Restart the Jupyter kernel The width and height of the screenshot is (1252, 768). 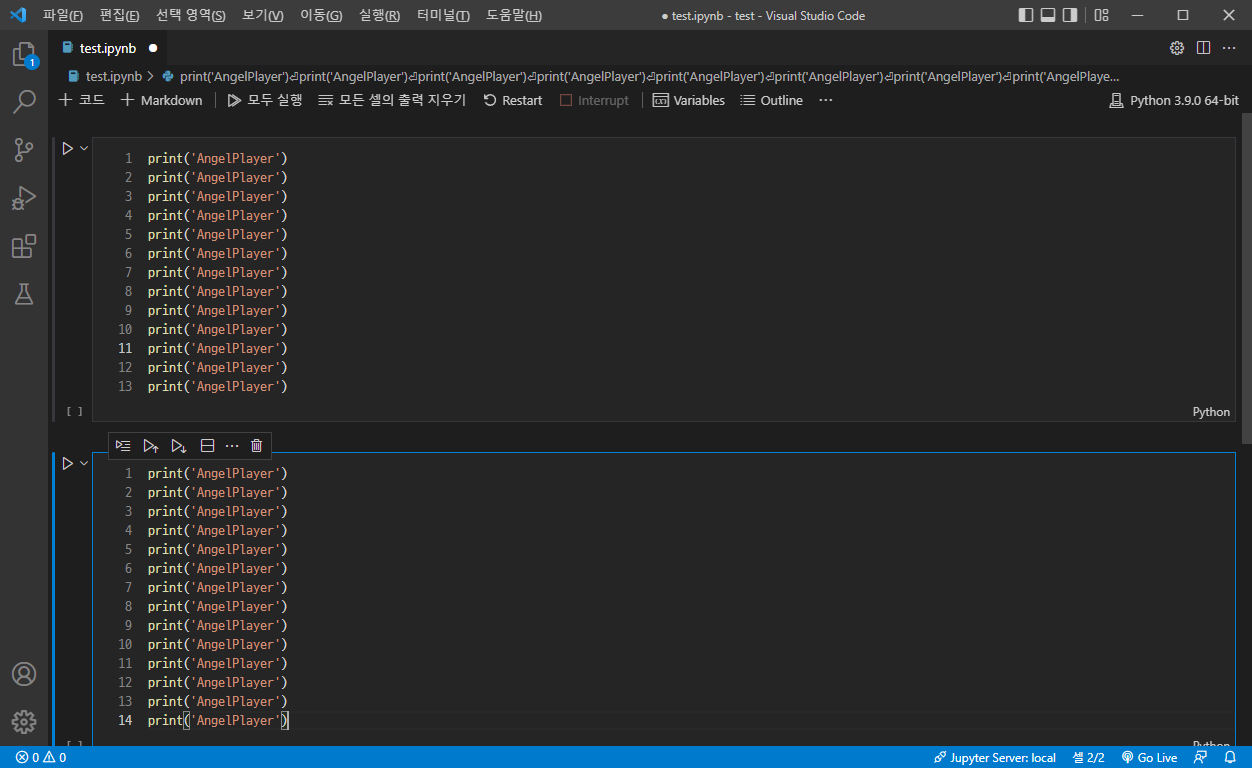pyautogui.click(x=512, y=100)
